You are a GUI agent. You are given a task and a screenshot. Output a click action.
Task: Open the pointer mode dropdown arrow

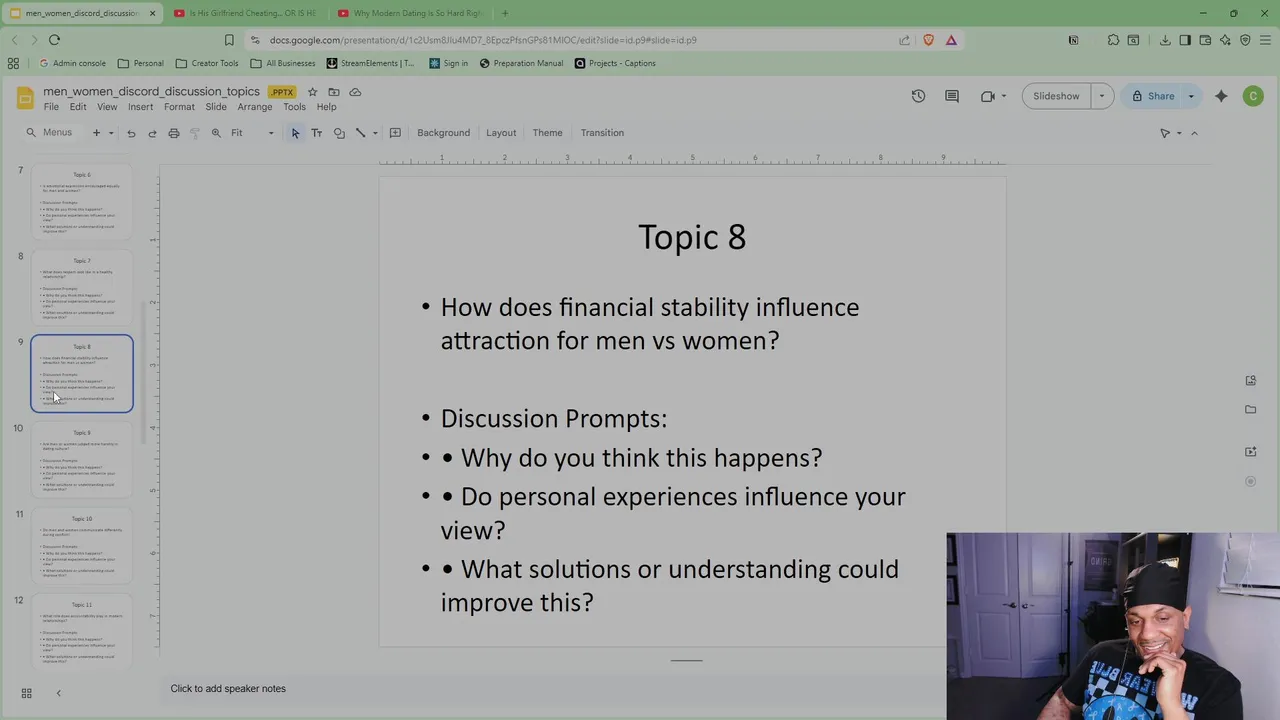1179,133
